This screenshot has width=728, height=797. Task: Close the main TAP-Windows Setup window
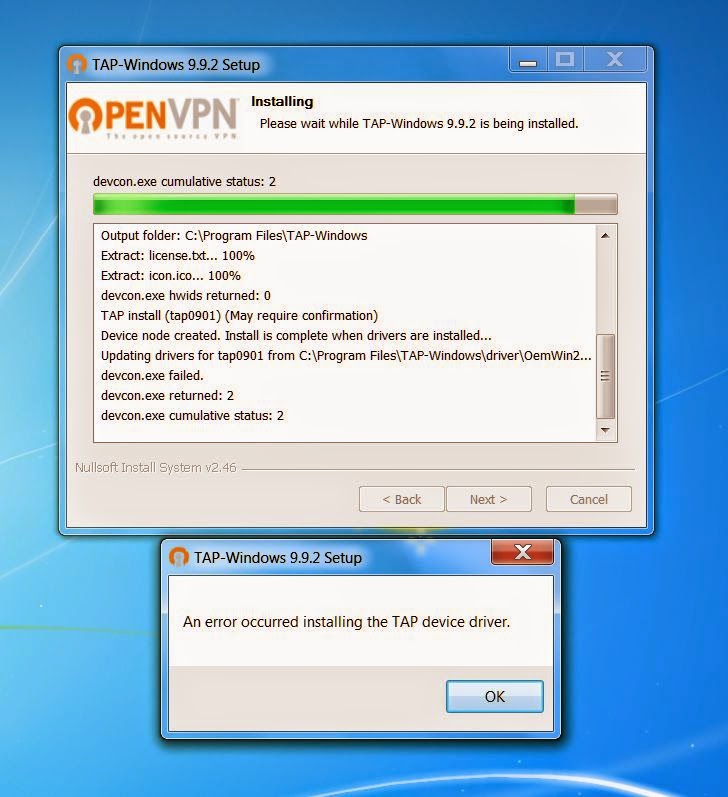click(615, 60)
